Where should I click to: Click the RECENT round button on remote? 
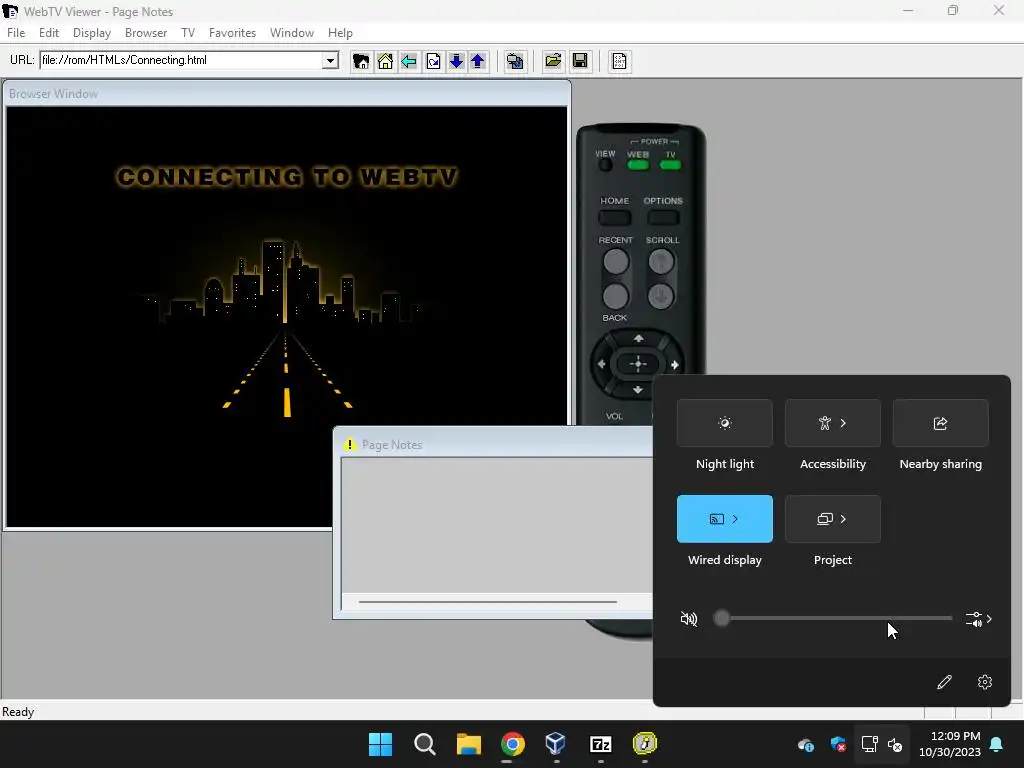tap(616, 262)
